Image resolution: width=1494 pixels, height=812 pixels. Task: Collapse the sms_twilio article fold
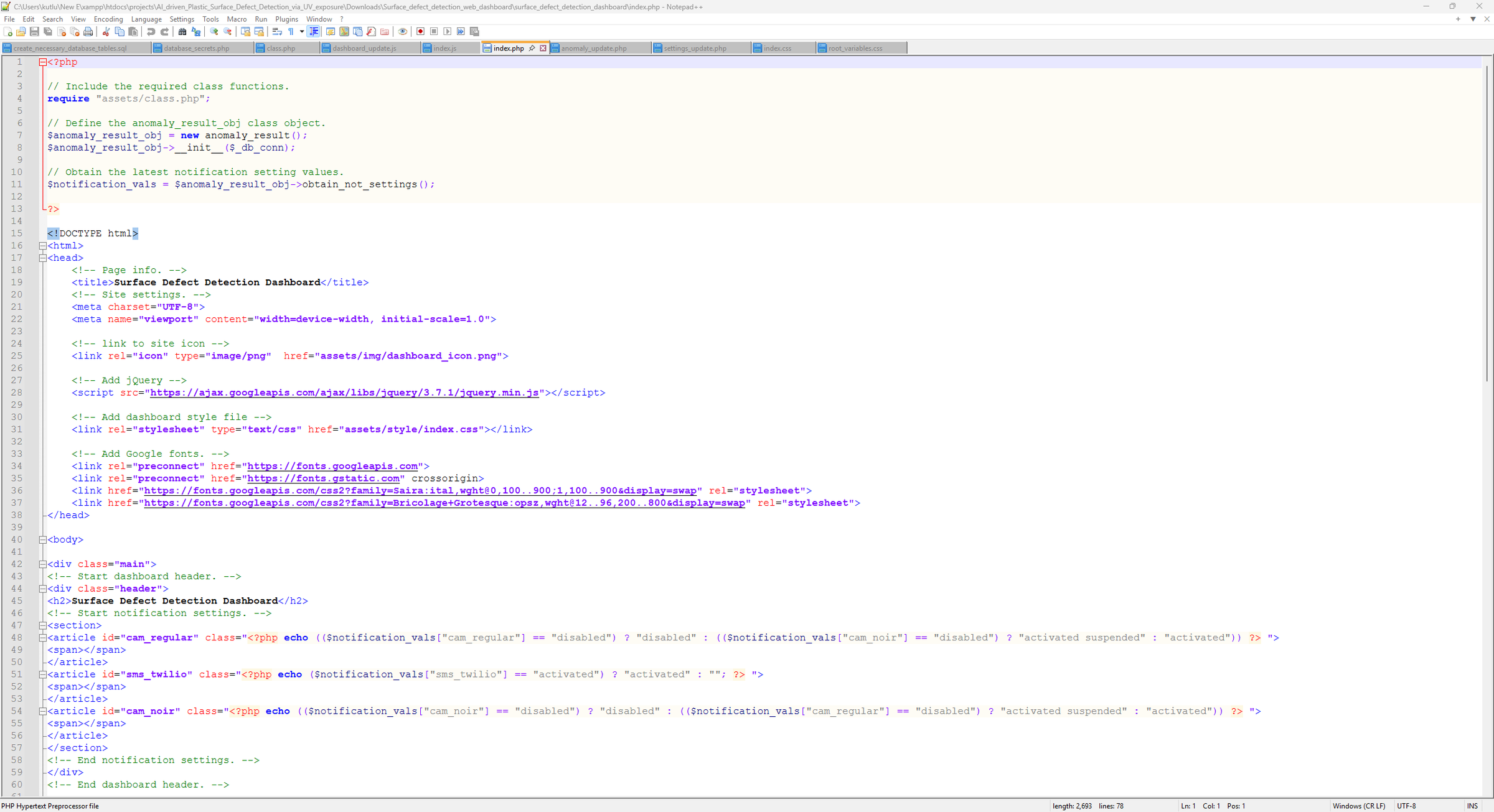(x=43, y=674)
